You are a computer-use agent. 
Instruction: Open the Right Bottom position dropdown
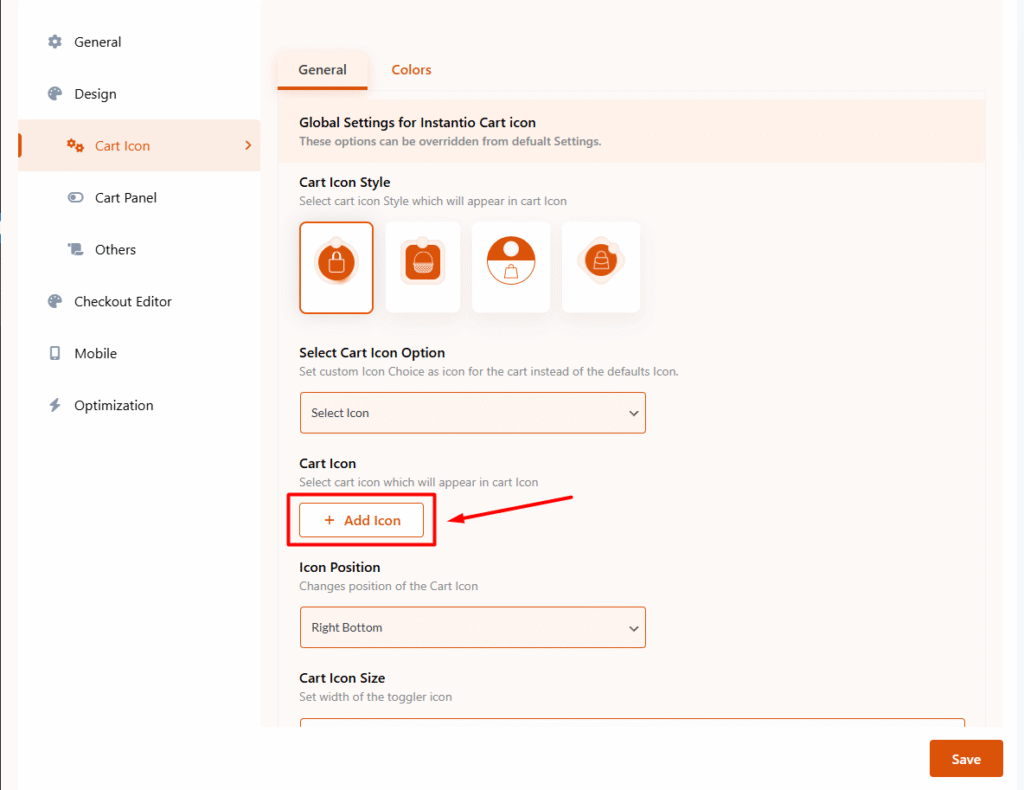[x=472, y=628]
